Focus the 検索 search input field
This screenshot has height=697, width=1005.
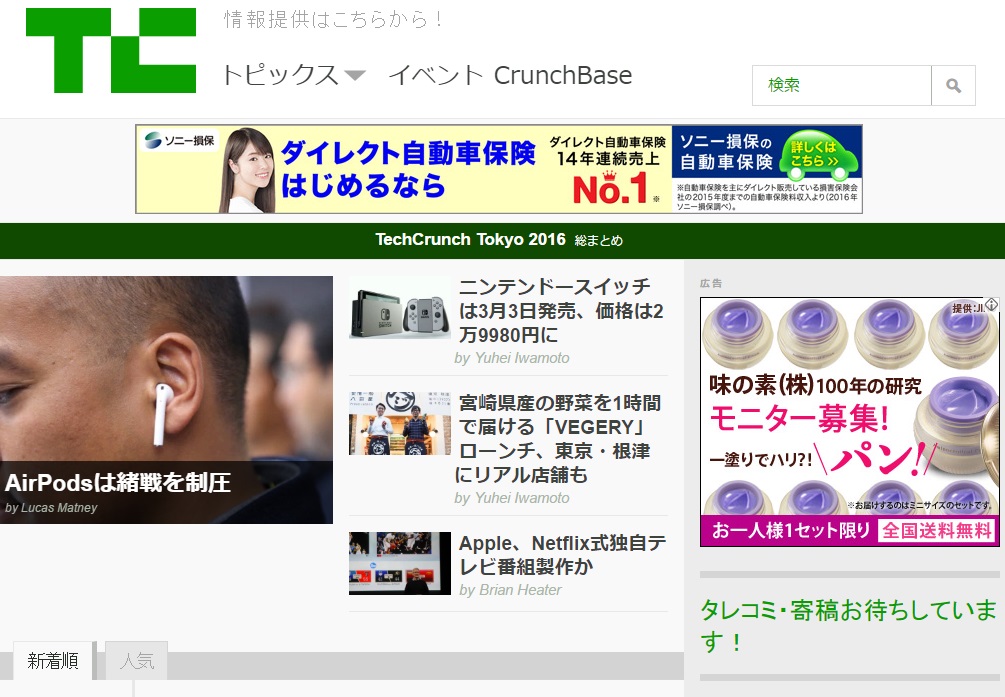[x=842, y=85]
